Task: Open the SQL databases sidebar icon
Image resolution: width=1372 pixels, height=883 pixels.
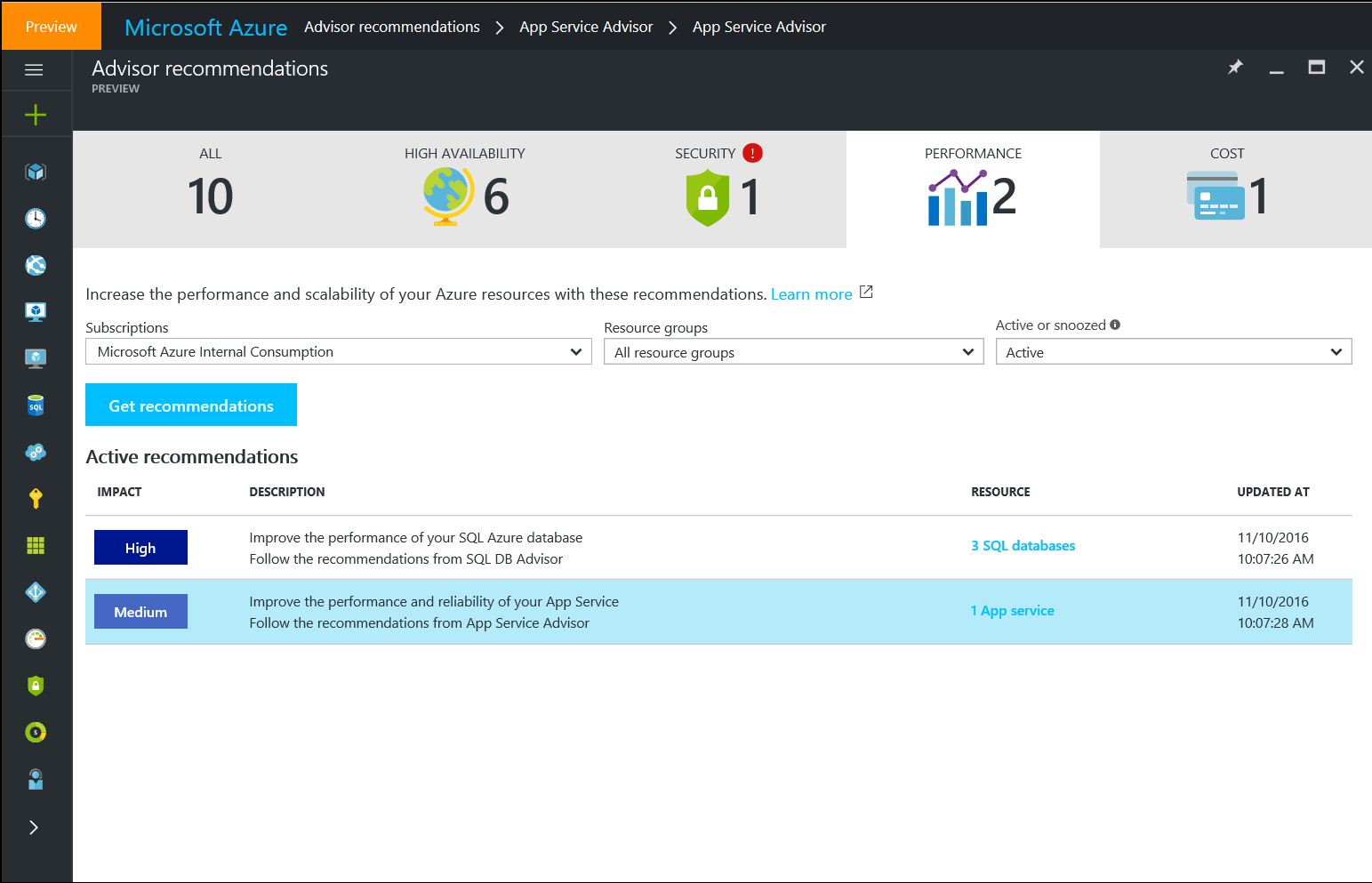Action: [36, 405]
